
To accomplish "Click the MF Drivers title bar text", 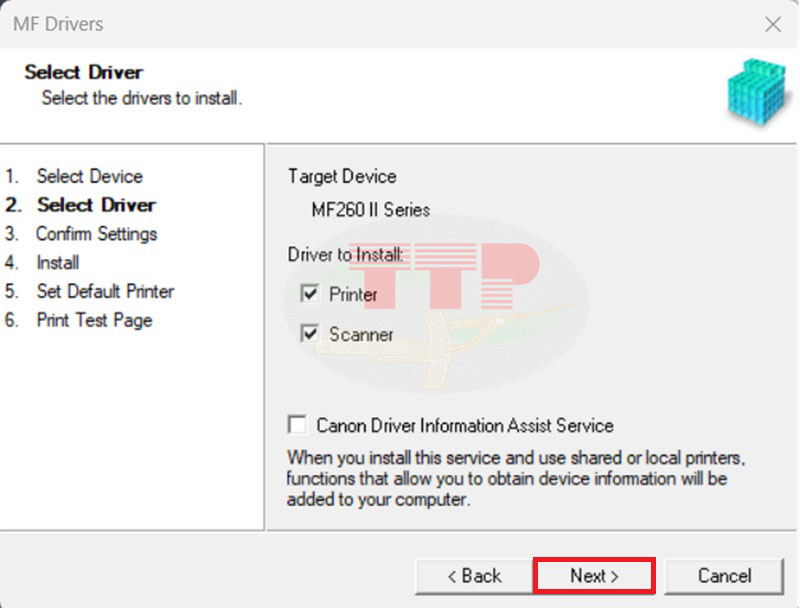I will tap(58, 24).
